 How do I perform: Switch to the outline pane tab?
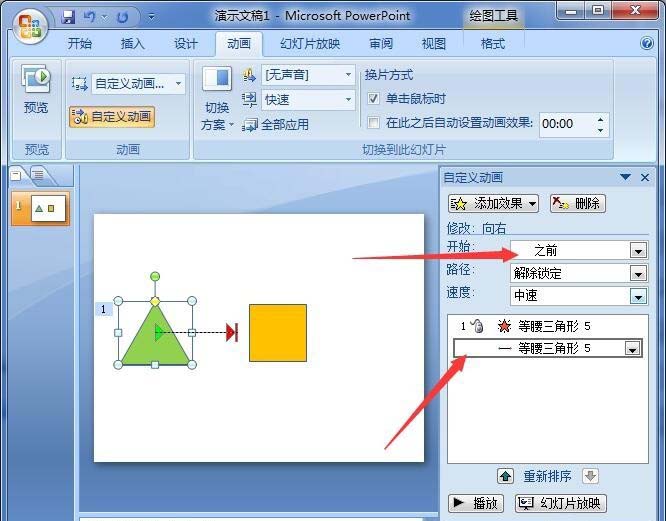39,175
